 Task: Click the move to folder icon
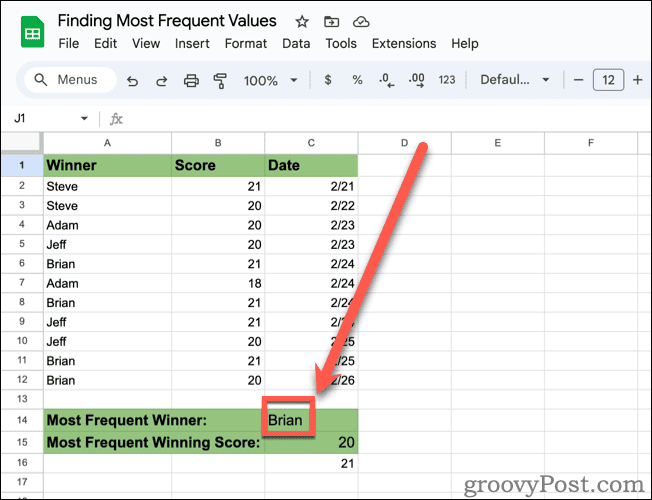pyautogui.click(x=331, y=22)
